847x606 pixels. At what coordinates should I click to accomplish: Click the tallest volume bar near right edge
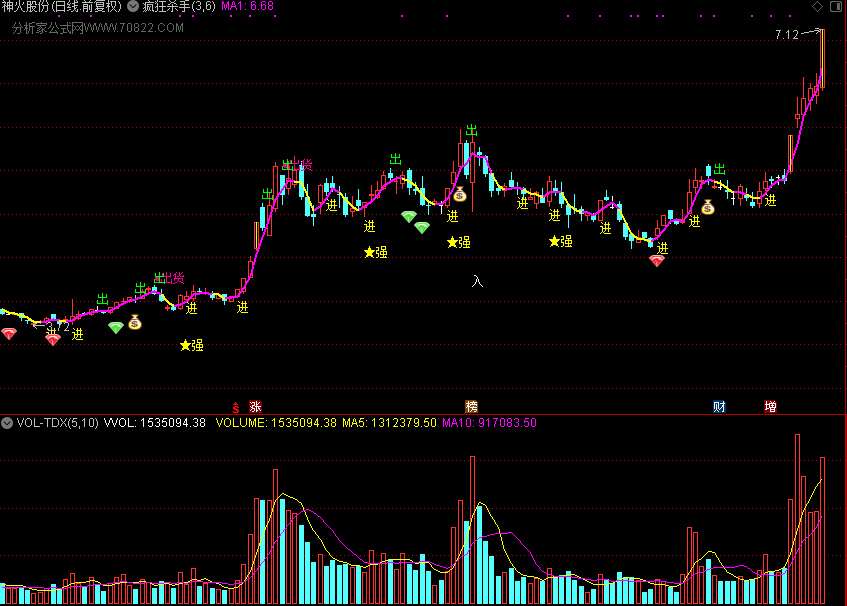[797, 519]
